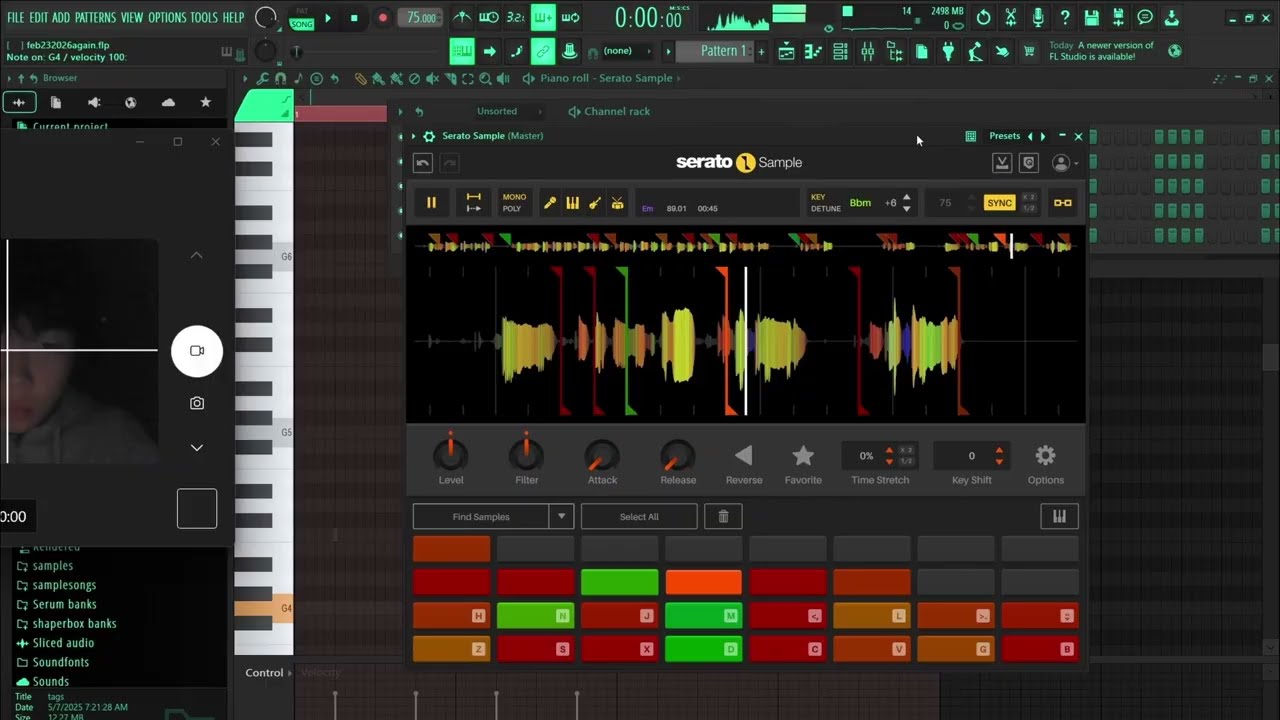Click the photo camera icon in overlay window
The image size is (1280, 720).
(x=197, y=403)
